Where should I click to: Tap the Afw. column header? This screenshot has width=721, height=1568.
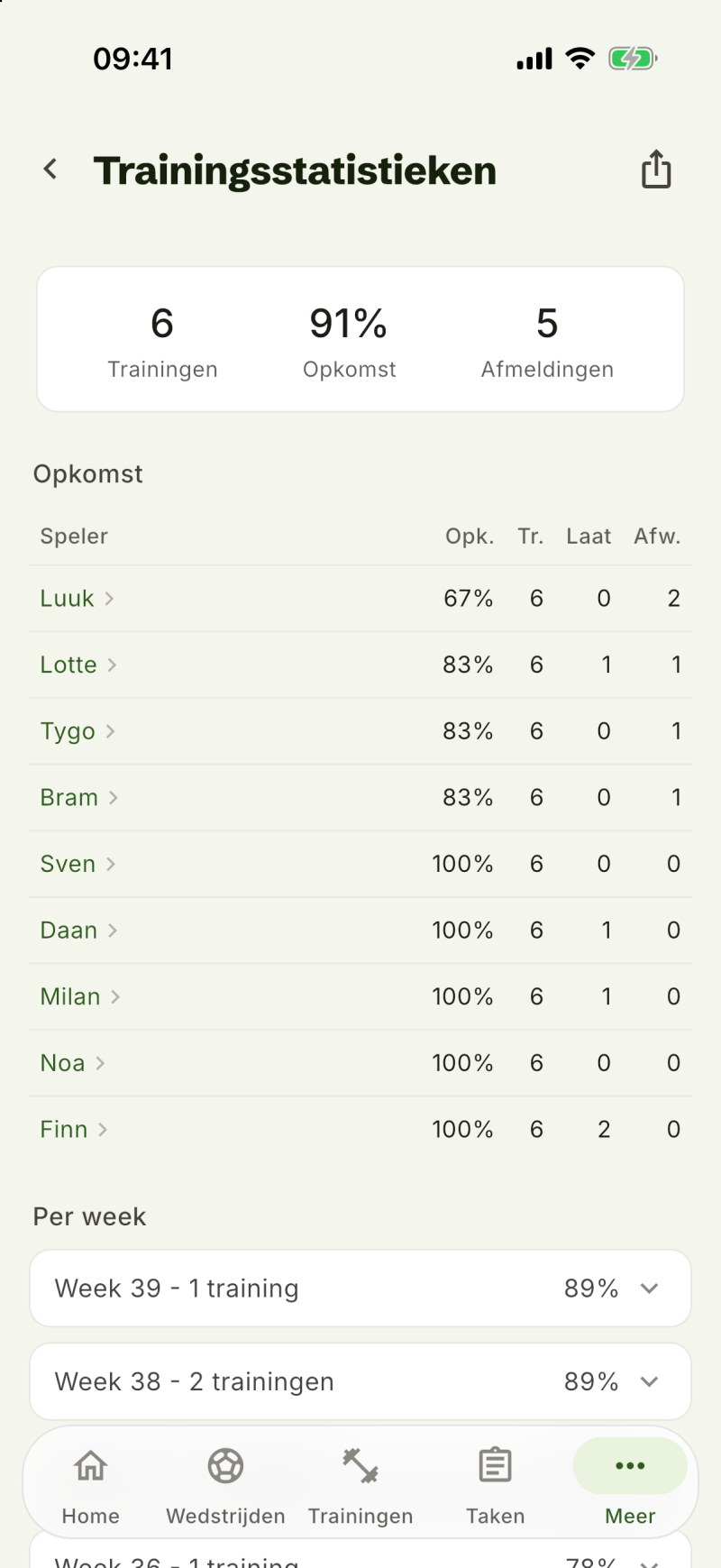(657, 536)
